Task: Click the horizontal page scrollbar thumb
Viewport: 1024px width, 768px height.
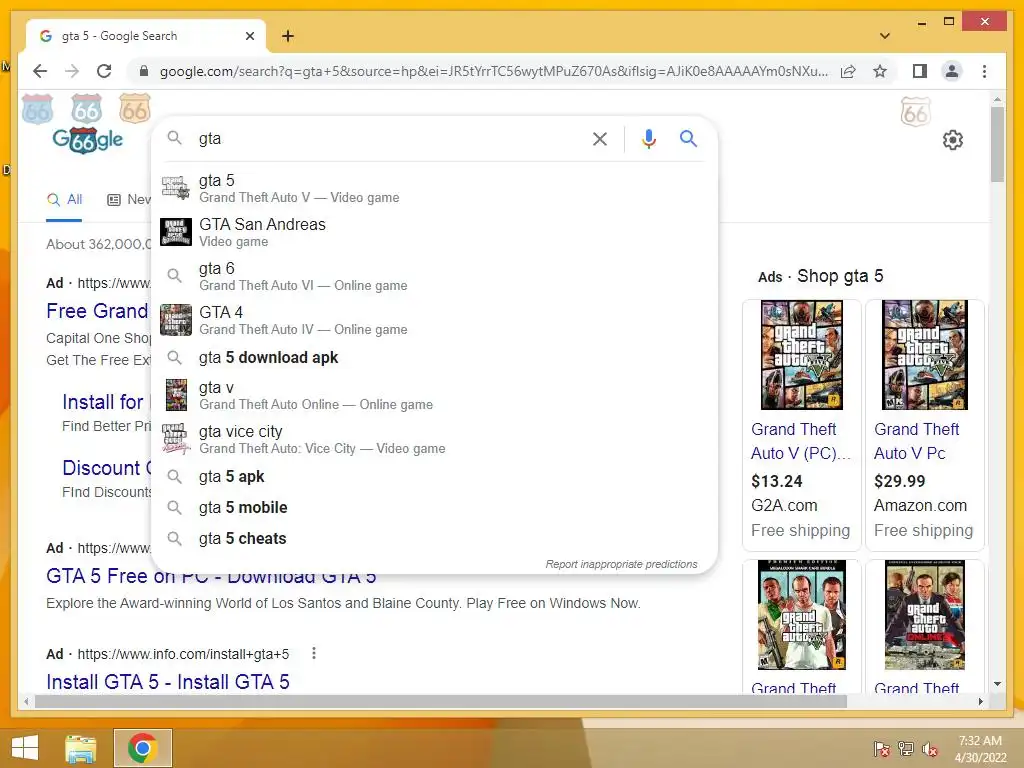Action: [441, 702]
